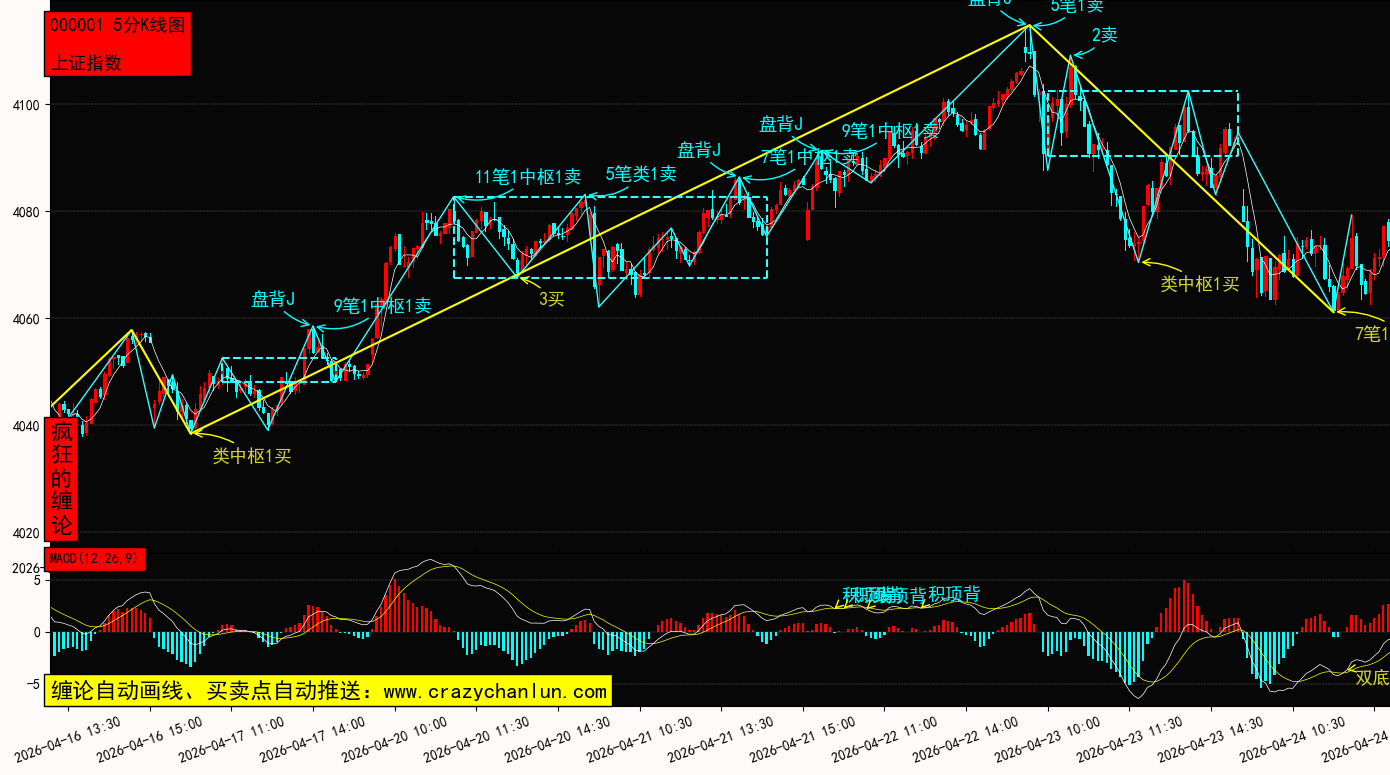1390x775 pixels.
Task: Click the 4100 price axis tick
Action: click(x=26, y=105)
